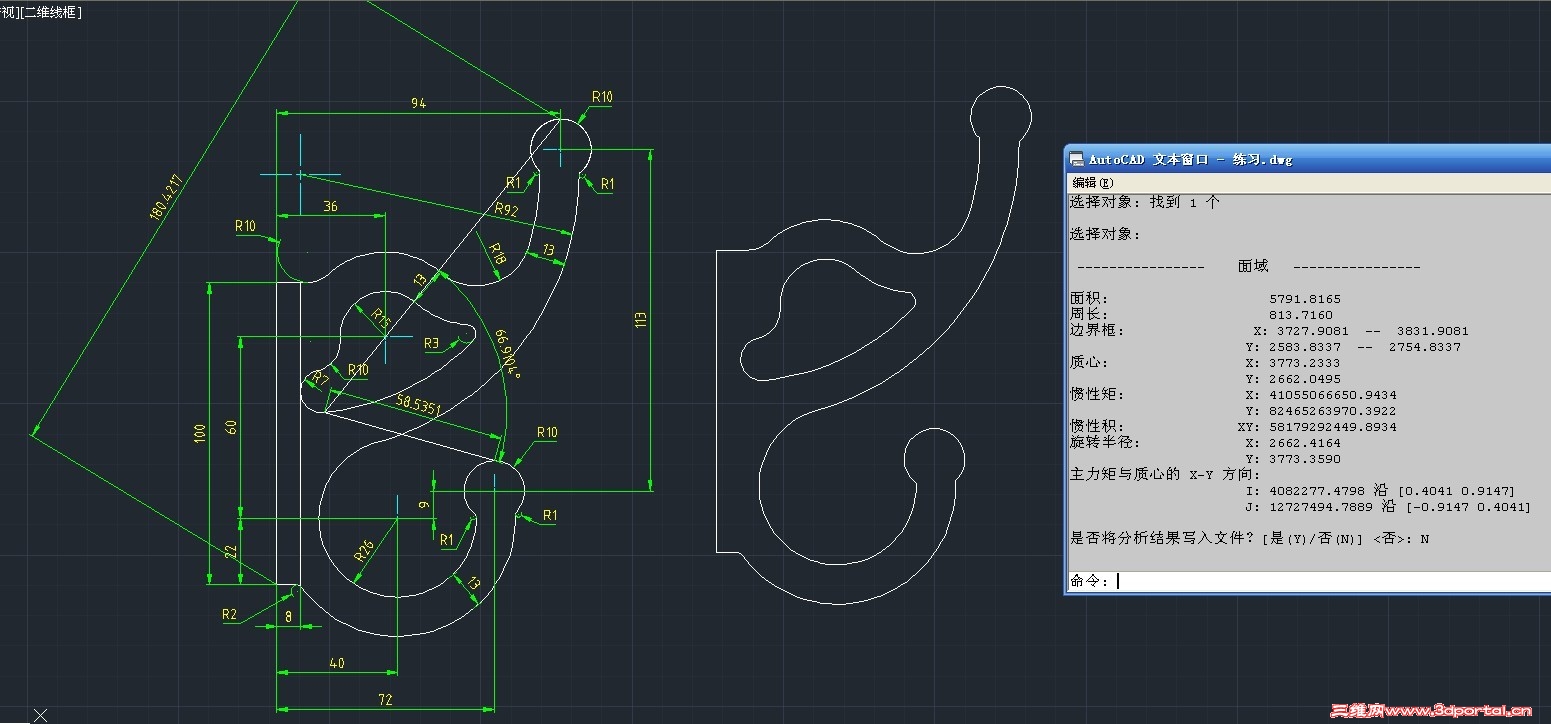Select the 58.5351 aligned dimension text
The height and width of the screenshot is (724, 1551).
pos(418,405)
